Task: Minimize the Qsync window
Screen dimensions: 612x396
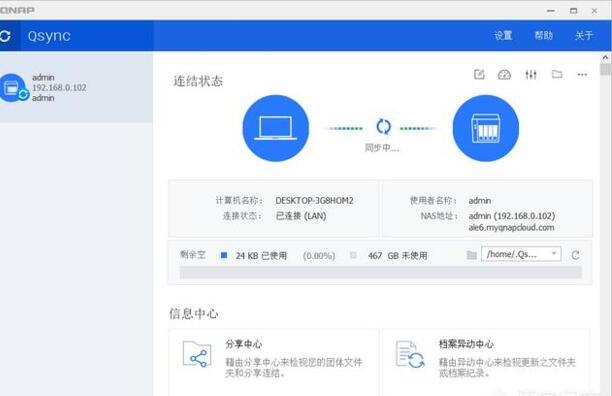Action: click(551, 11)
